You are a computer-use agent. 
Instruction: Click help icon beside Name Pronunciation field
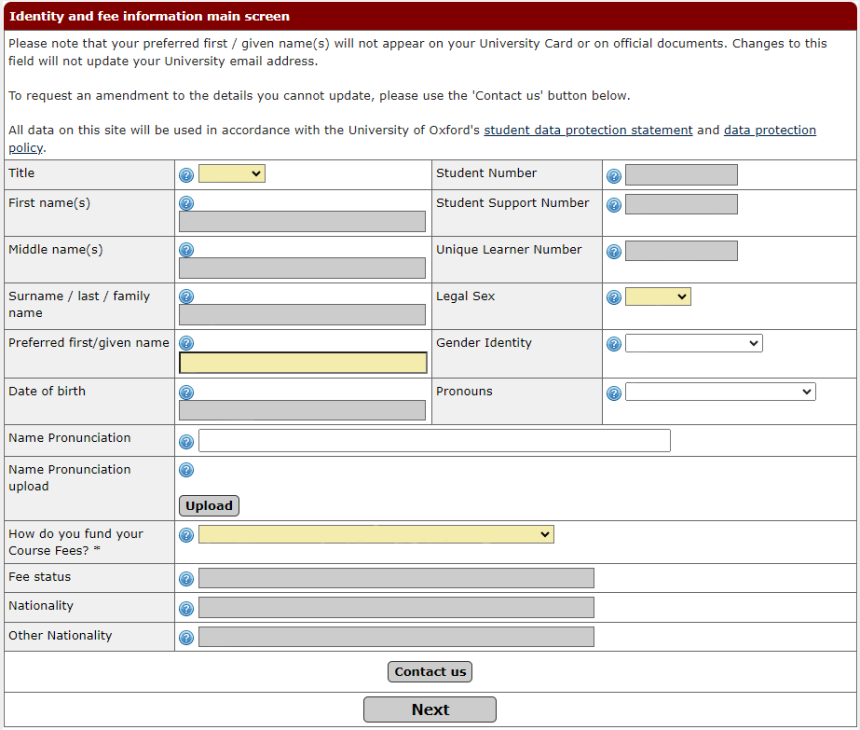pyautogui.click(x=186, y=441)
